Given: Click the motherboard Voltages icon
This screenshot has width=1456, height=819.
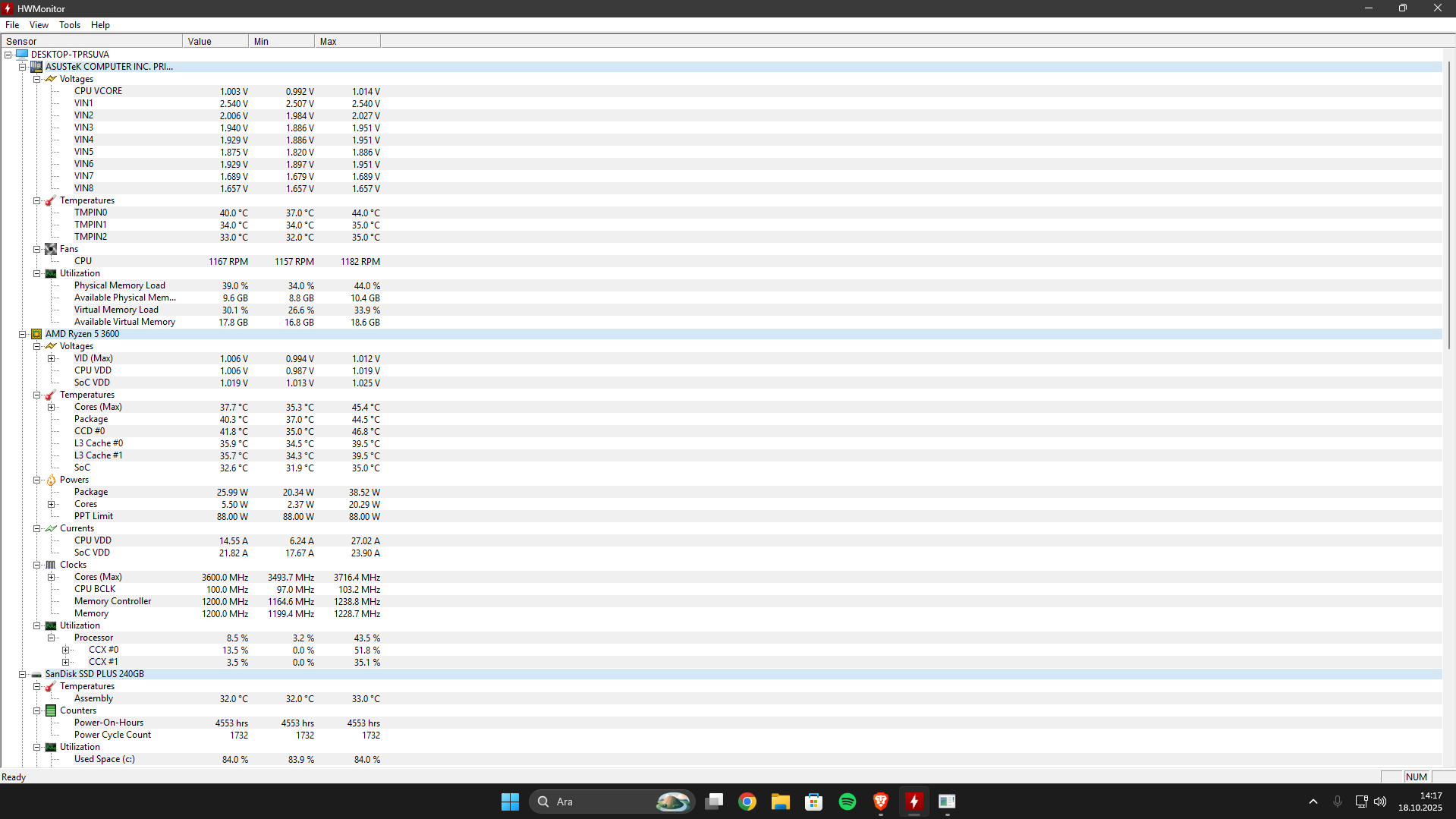Looking at the screenshot, I should 51,79.
